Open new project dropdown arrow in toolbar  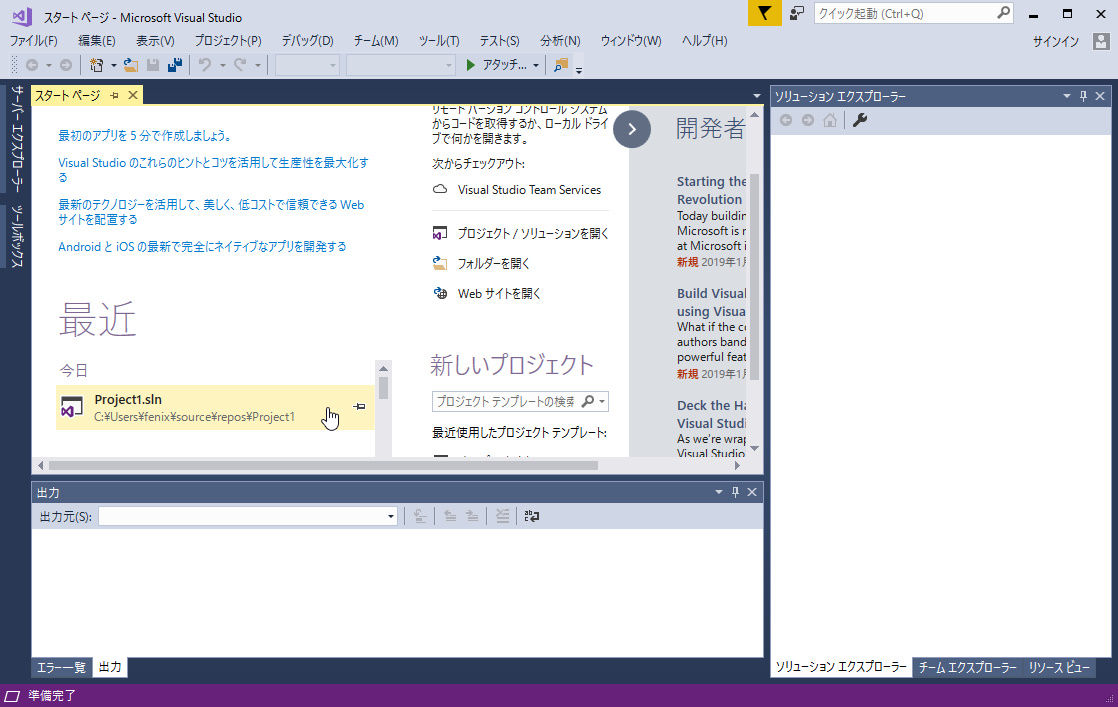pos(113,66)
